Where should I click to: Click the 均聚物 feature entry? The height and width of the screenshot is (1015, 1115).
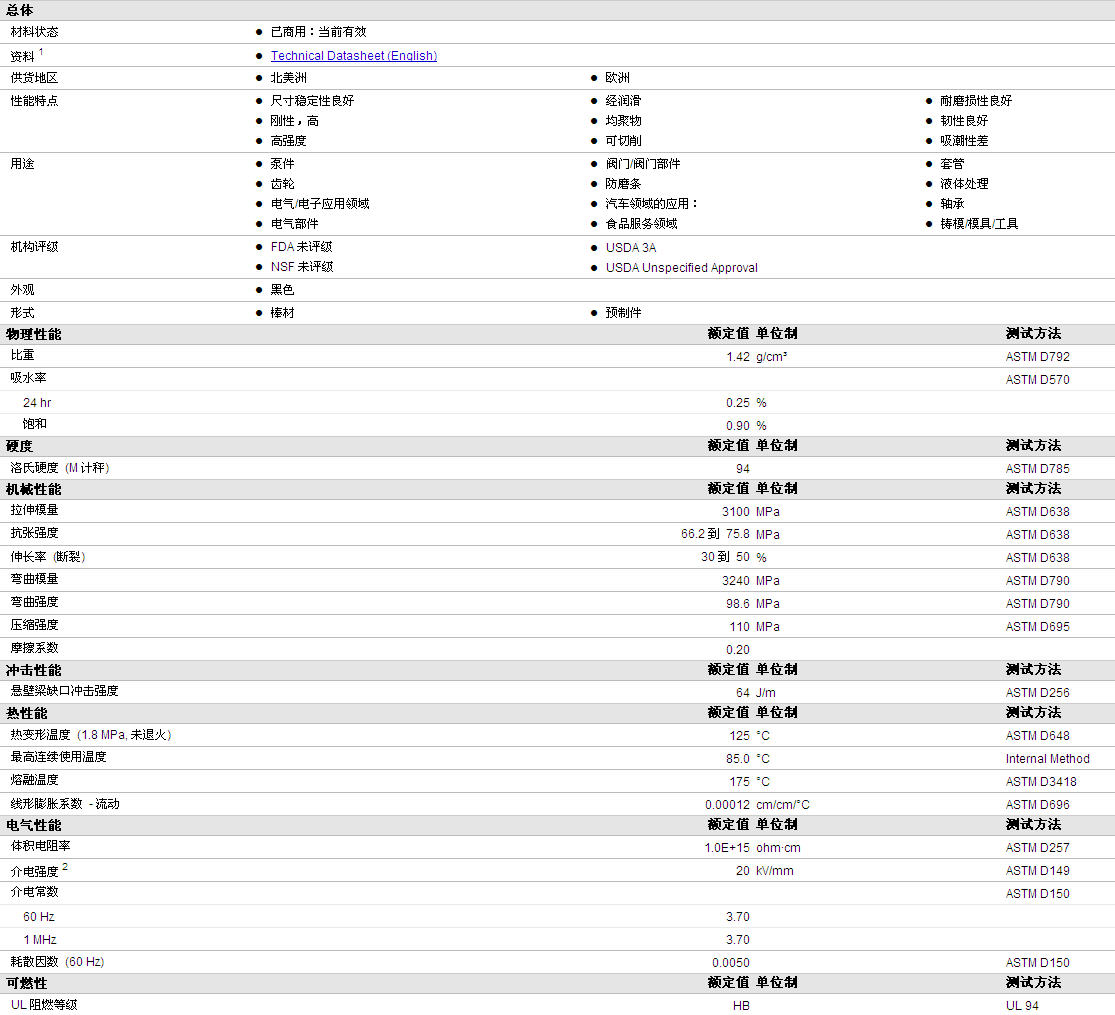click(x=623, y=121)
